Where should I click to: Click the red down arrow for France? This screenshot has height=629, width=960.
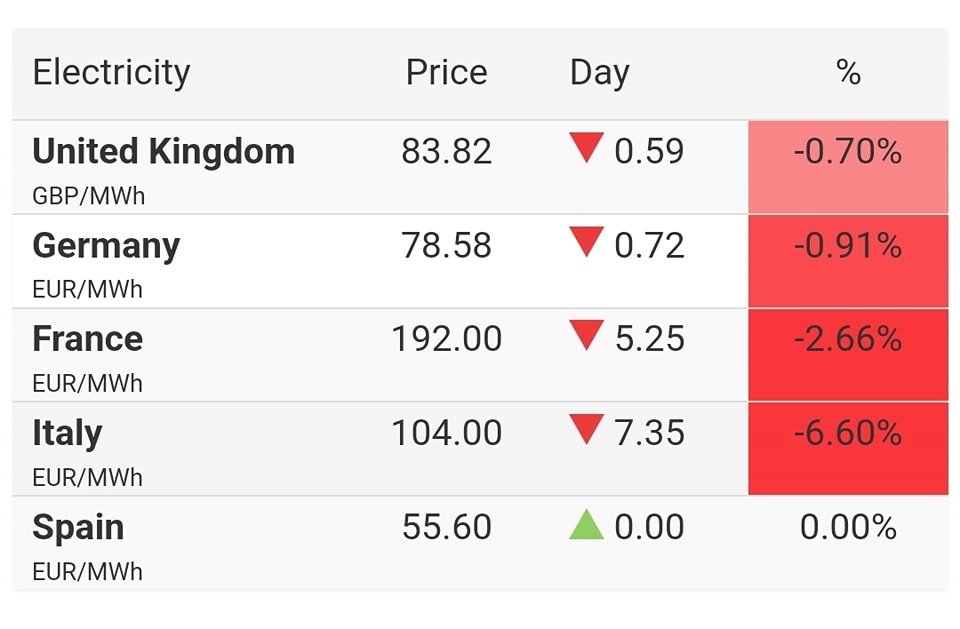point(586,336)
